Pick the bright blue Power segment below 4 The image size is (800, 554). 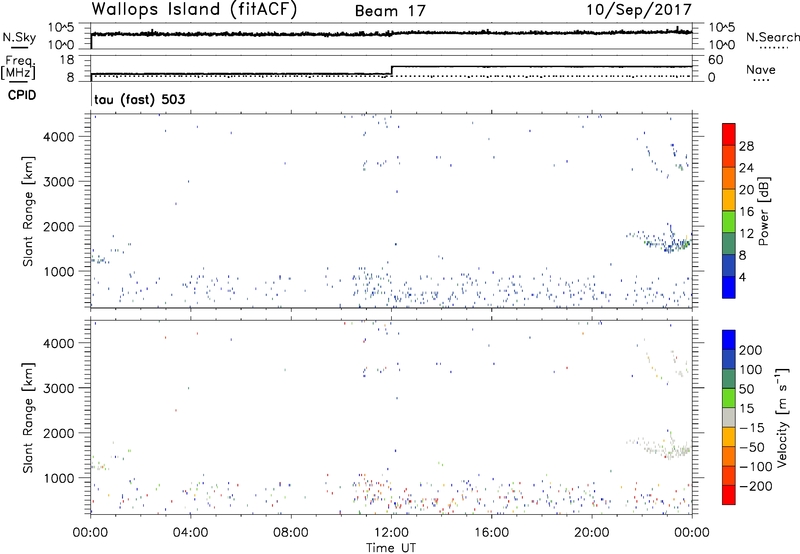pyautogui.click(x=729, y=287)
